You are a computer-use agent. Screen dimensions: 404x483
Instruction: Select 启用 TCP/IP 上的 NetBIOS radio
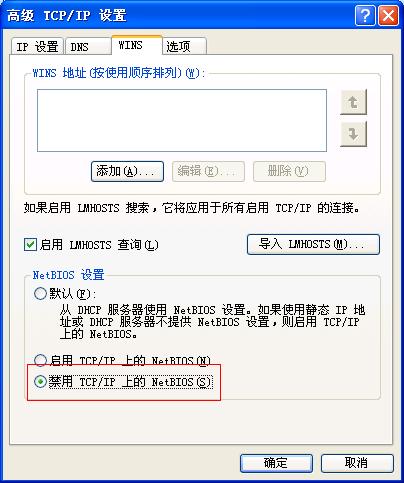point(40,360)
